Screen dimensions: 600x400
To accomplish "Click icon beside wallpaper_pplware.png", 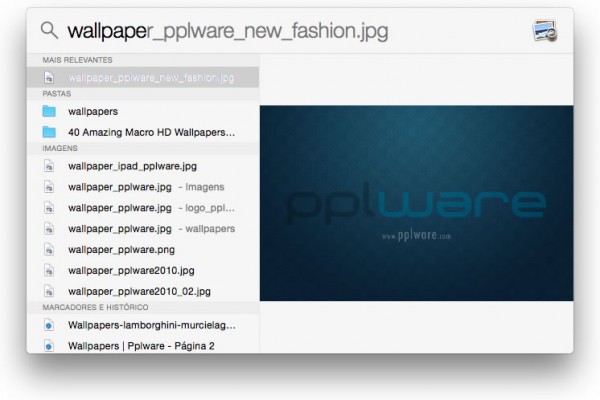I will click(x=49, y=250).
